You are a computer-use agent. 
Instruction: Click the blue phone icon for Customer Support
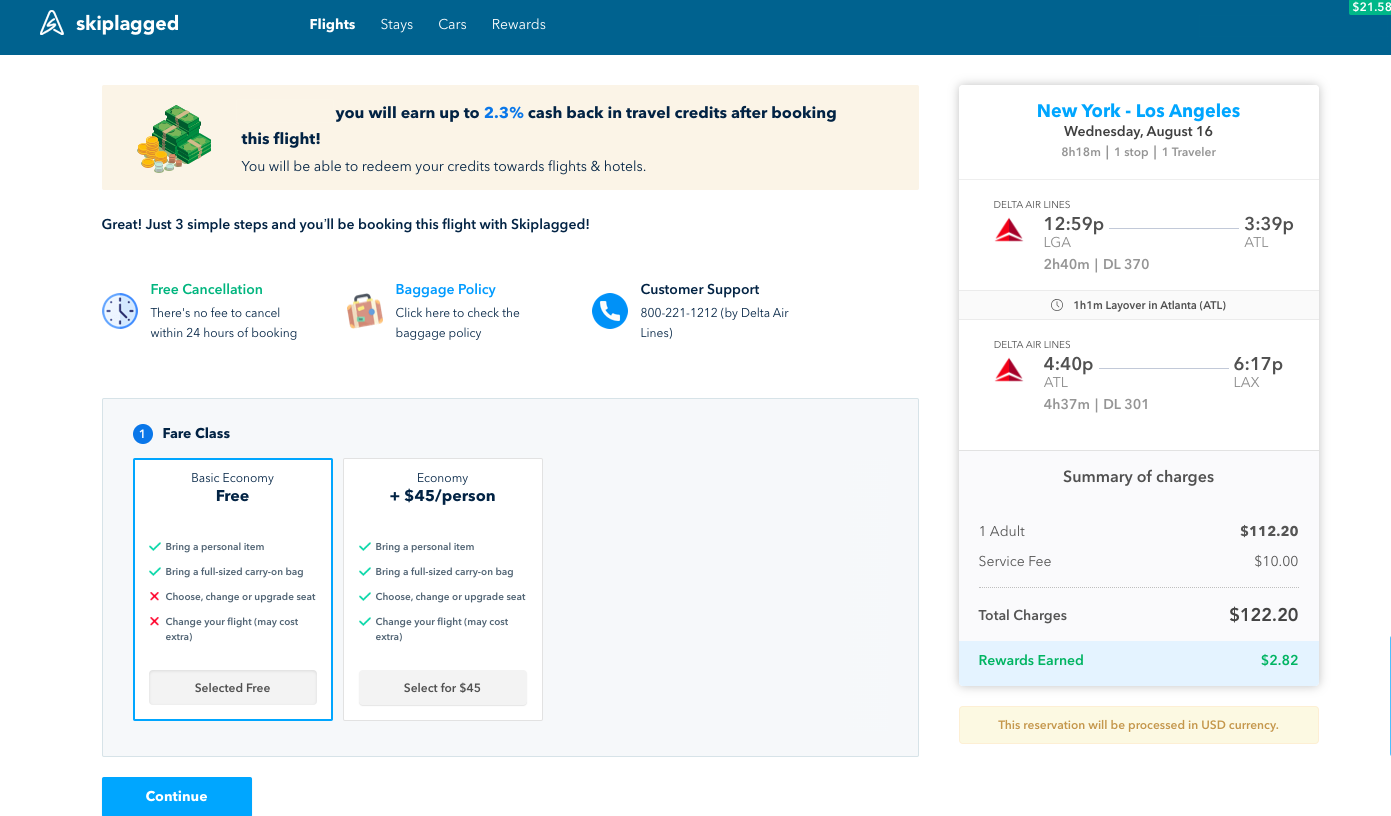pos(610,311)
